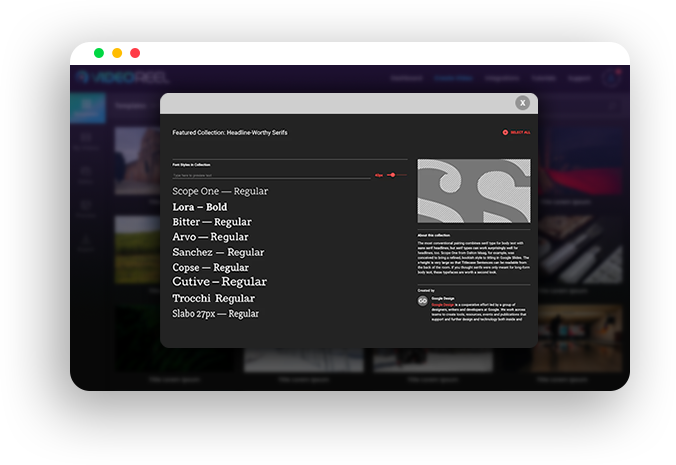Click the Google Design round avatar
Viewport: 676px width, 465px height.
[422, 301]
